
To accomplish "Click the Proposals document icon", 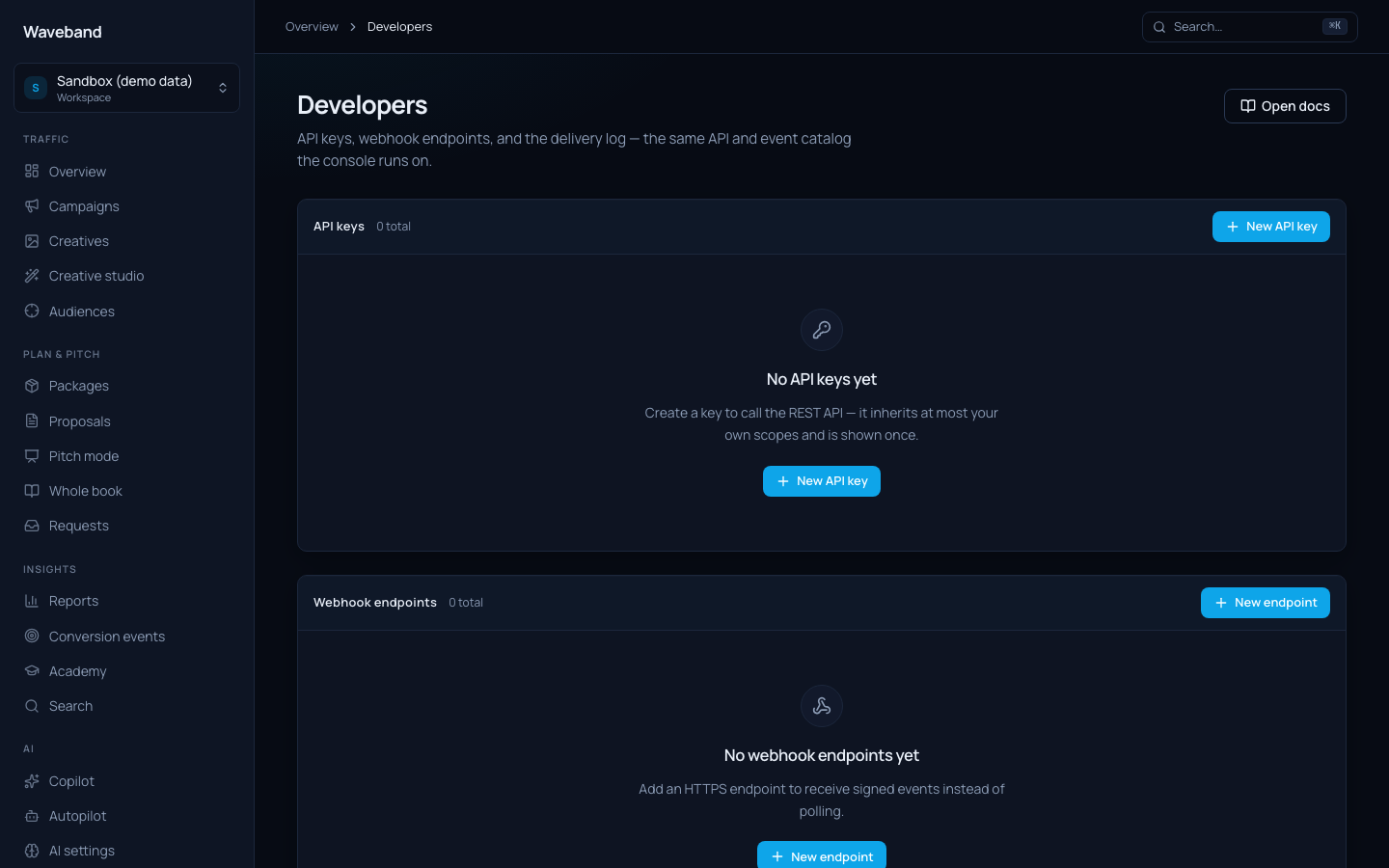I will (x=32, y=420).
